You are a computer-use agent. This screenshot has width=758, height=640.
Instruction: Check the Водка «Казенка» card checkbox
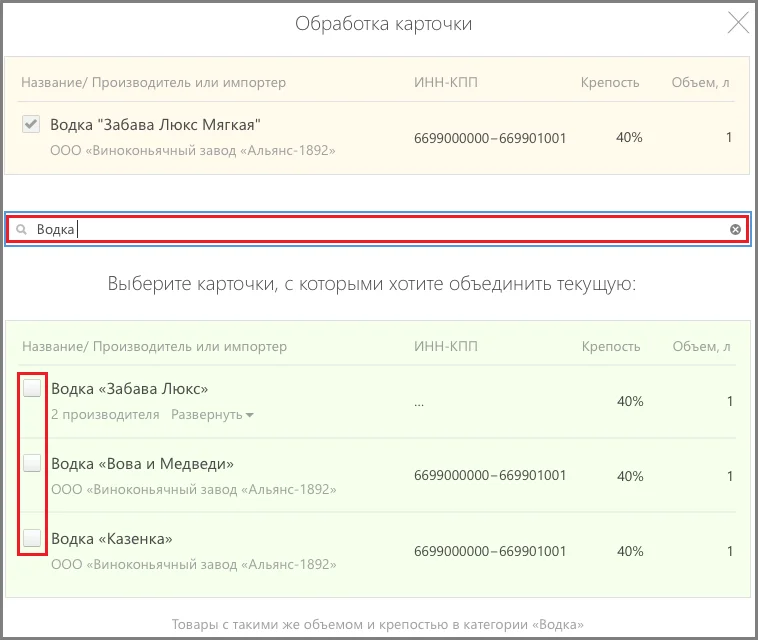pos(32,538)
